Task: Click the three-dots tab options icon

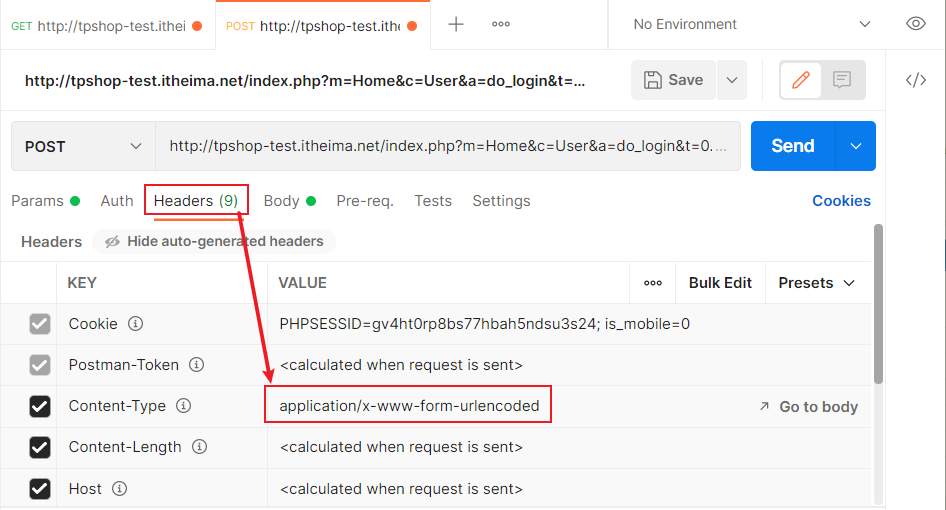Action: click(501, 24)
